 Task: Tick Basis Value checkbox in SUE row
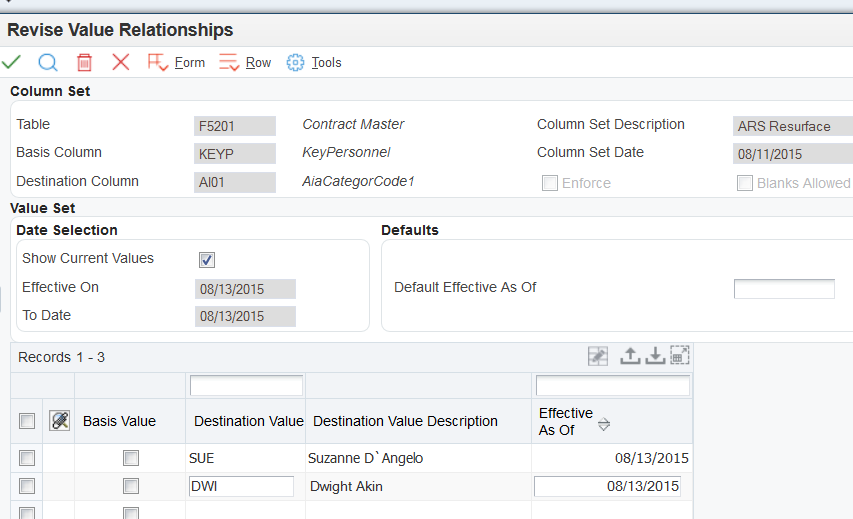pyautogui.click(x=130, y=458)
